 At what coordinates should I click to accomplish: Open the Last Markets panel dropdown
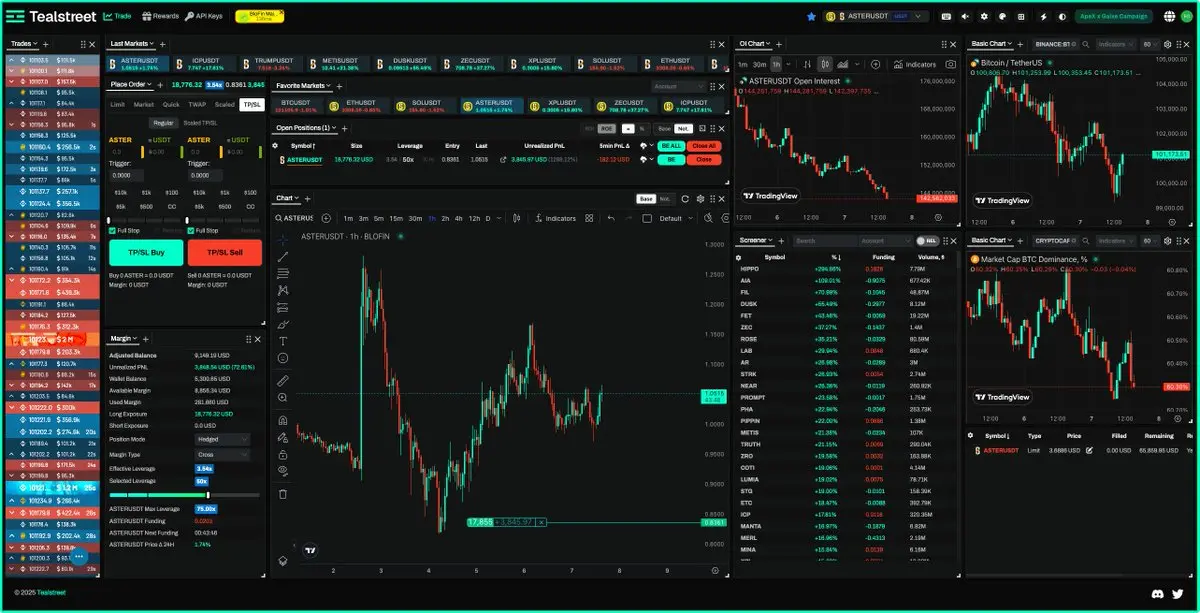click(132, 44)
